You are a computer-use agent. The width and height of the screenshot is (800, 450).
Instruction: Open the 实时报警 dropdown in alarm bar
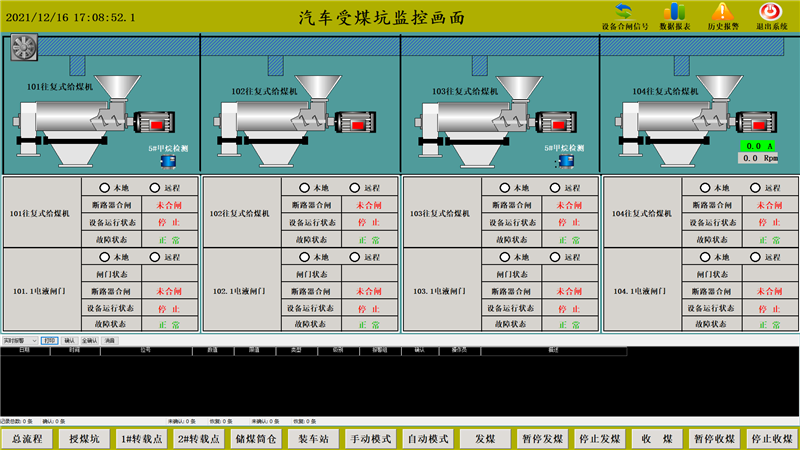pyautogui.click(x=20, y=340)
